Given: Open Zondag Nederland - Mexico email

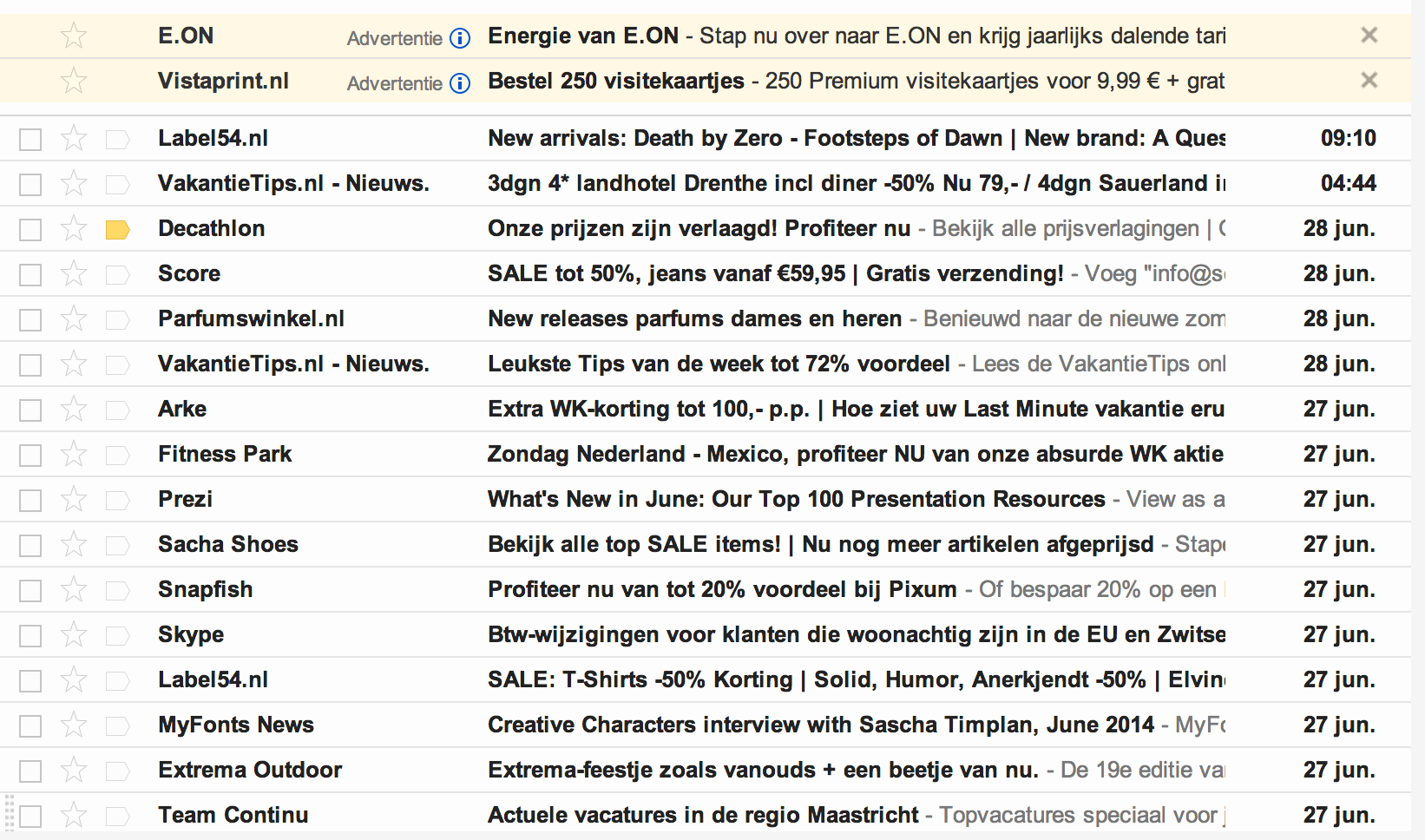Looking at the screenshot, I should (857, 454).
